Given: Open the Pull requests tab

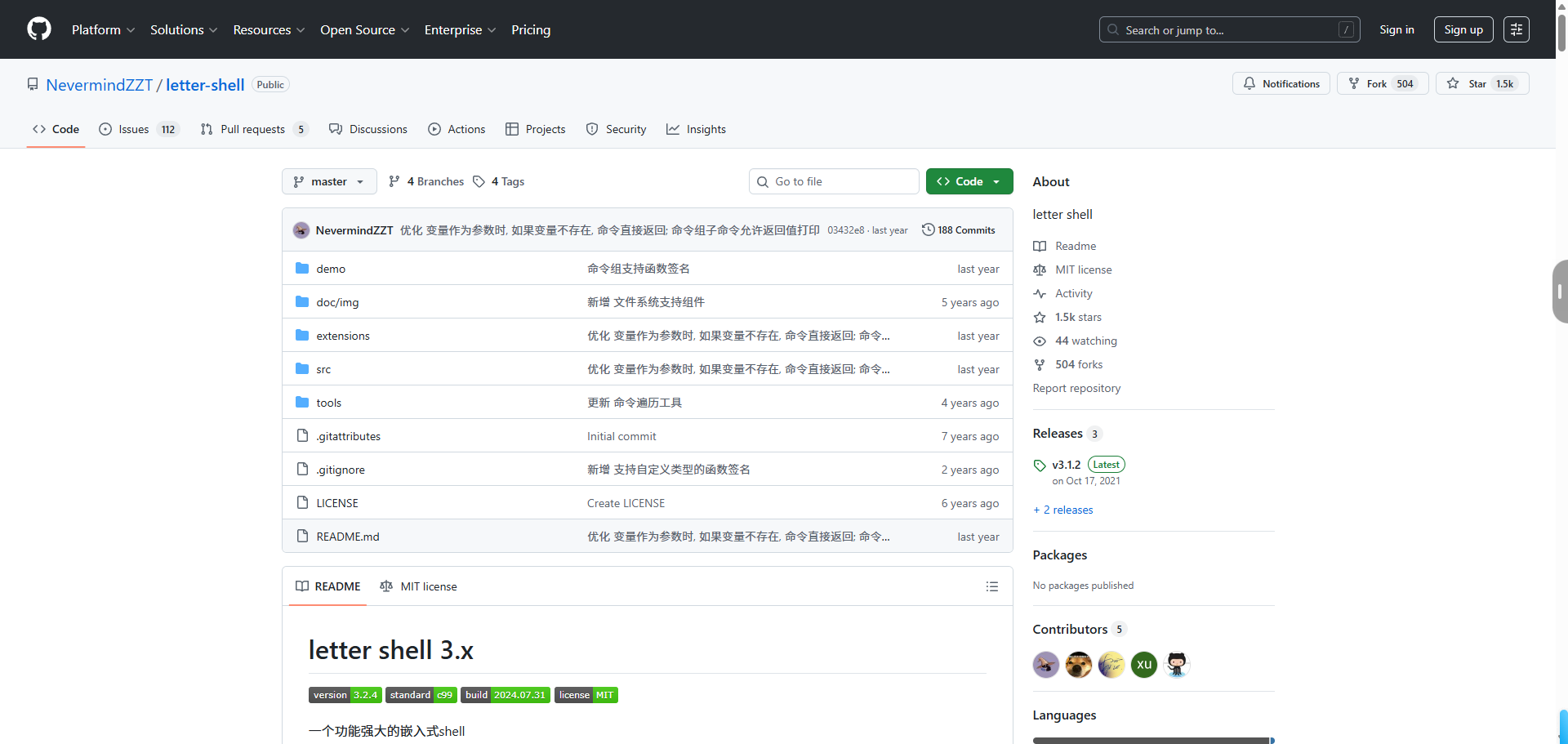Looking at the screenshot, I should click(254, 129).
